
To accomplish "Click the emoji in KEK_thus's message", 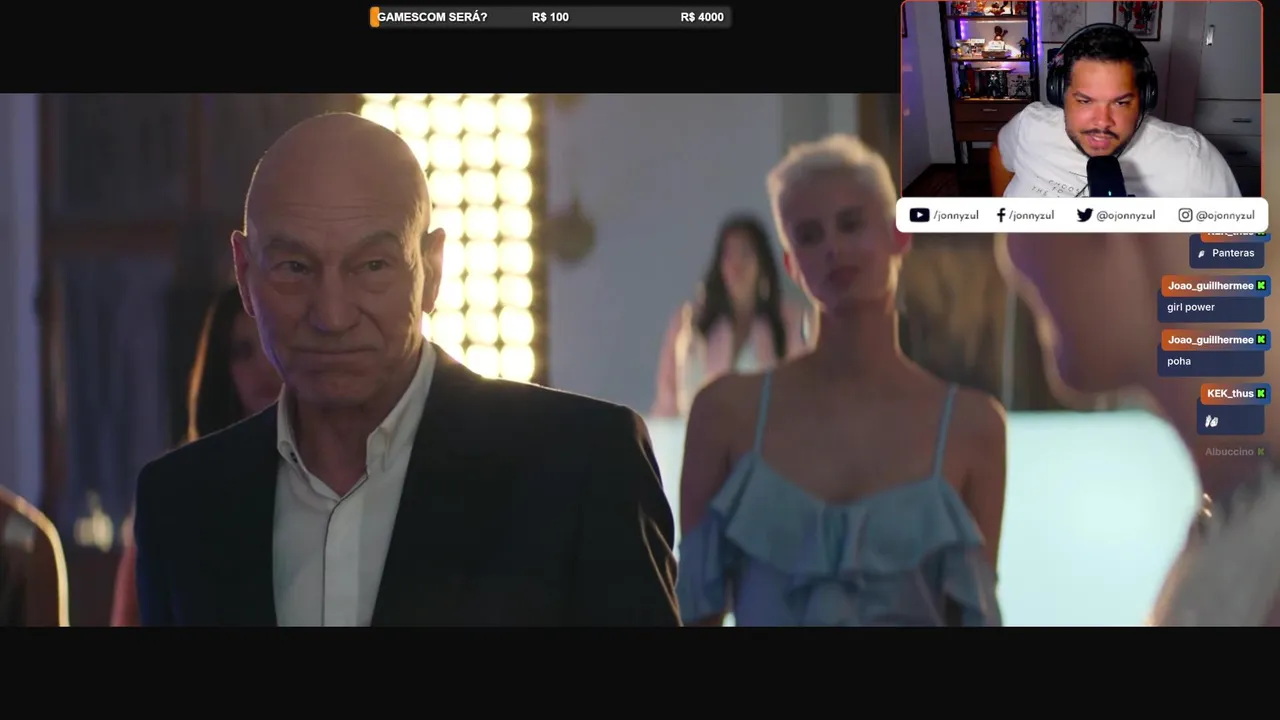I will click(x=1212, y=421).
